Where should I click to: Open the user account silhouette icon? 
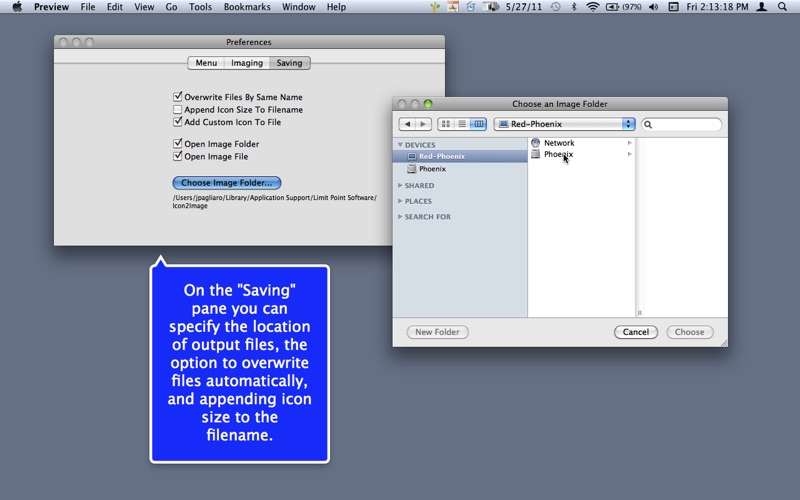[x=761, y=7]
